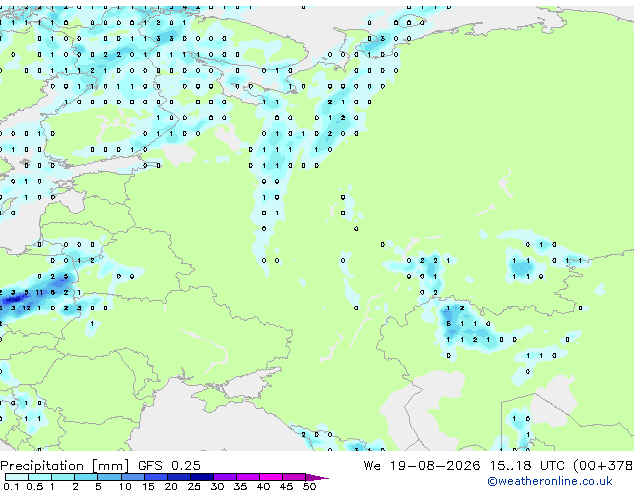634x490 pixels.
Task: Click the purple swatch between 30 and 35
Action: 225,477
